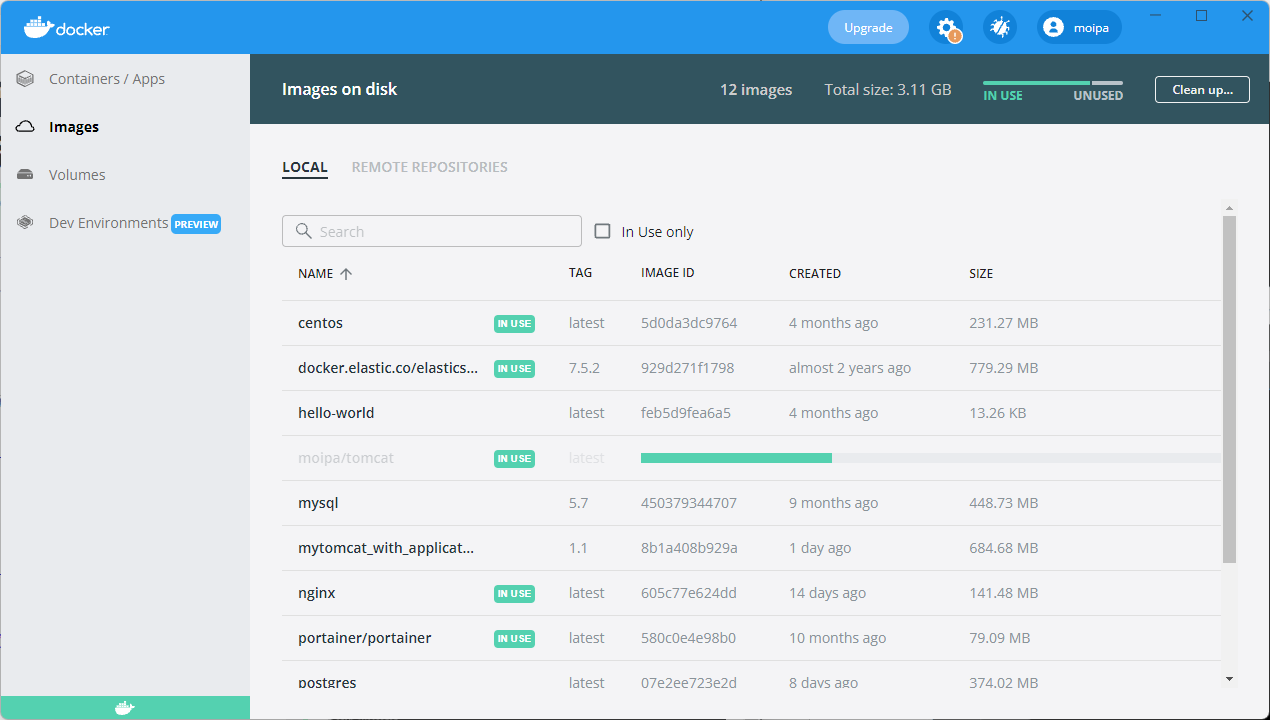Click the IMAGE ID column header

pos(667,274)
